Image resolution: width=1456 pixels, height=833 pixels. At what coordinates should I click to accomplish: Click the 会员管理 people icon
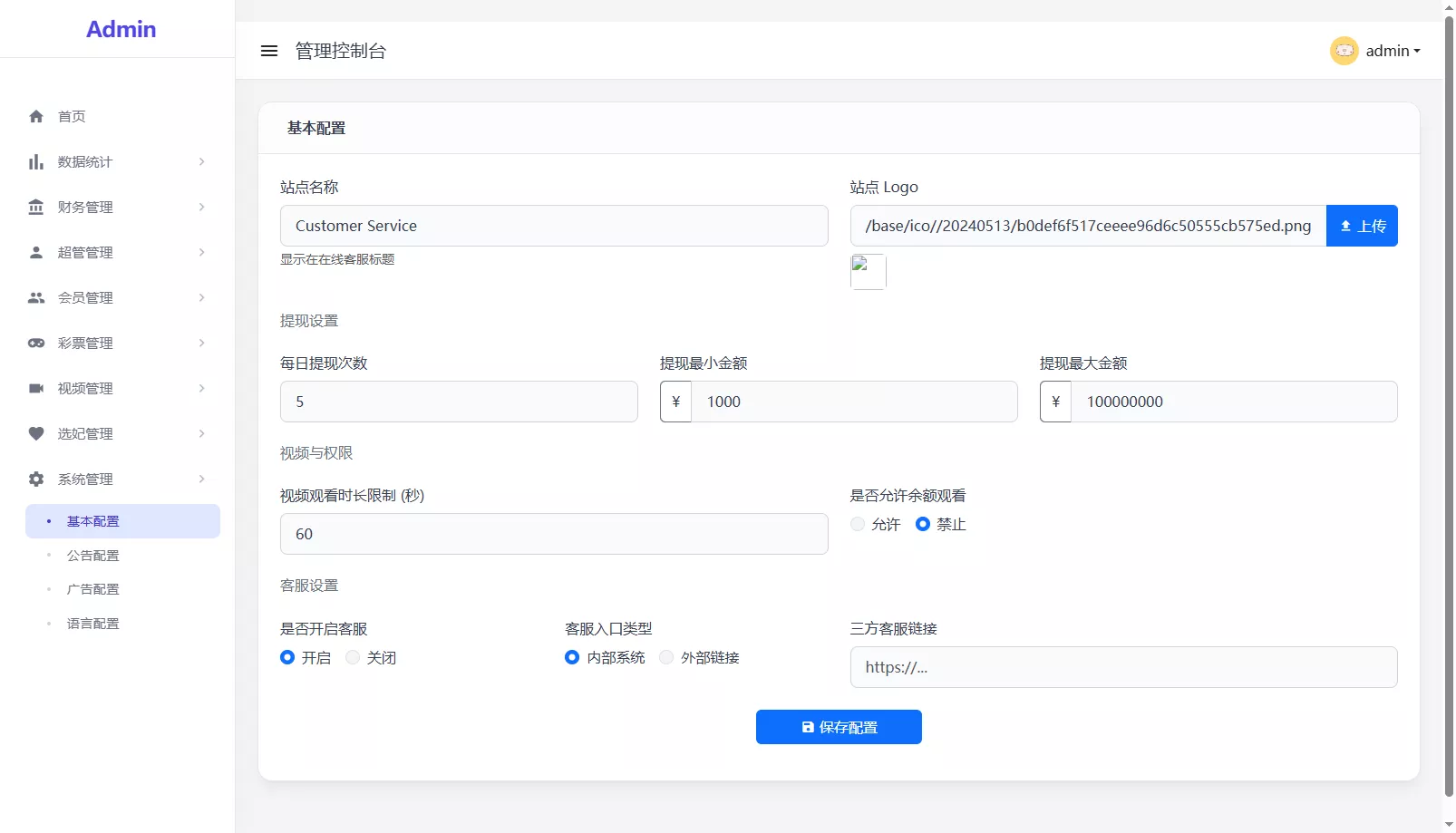36,297
